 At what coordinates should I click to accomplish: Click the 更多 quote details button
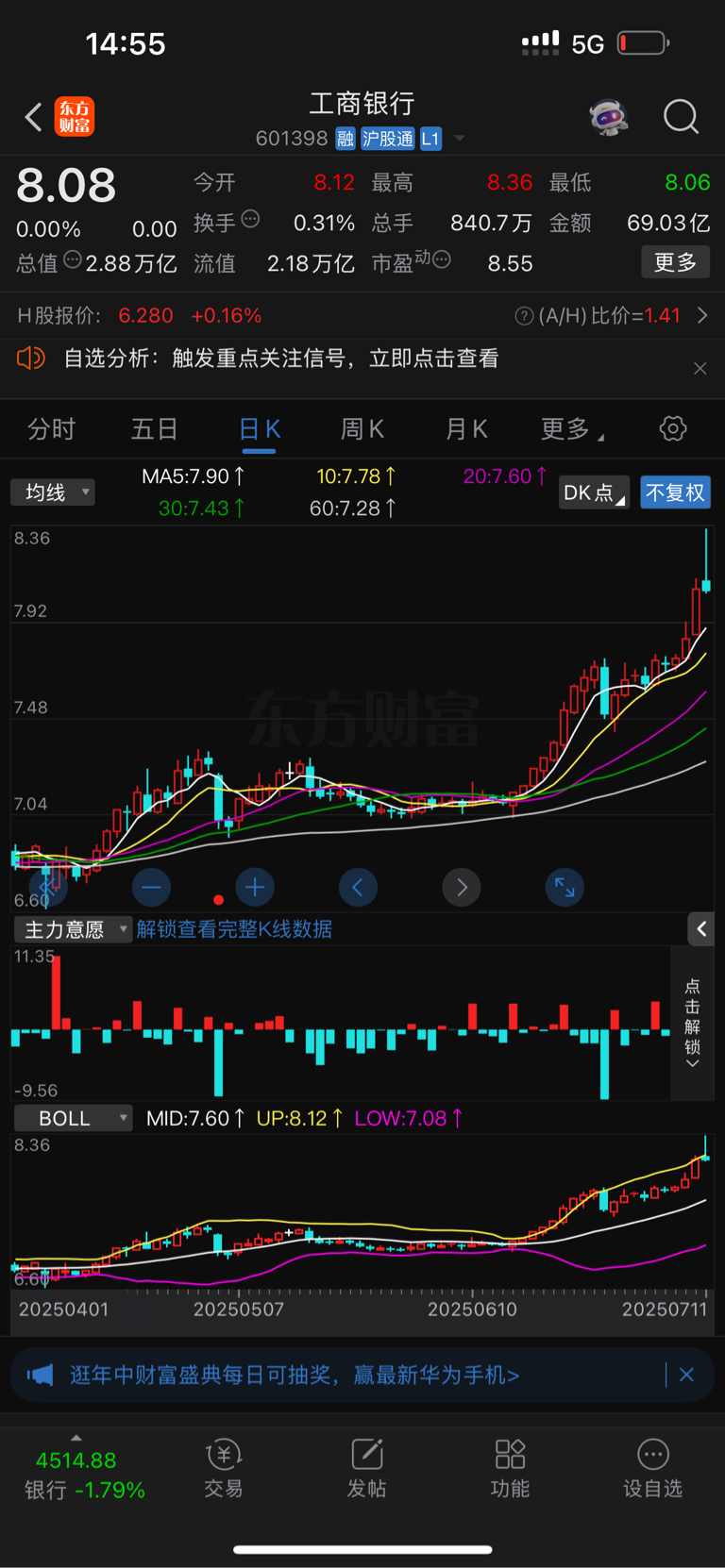tap(675, 262)
